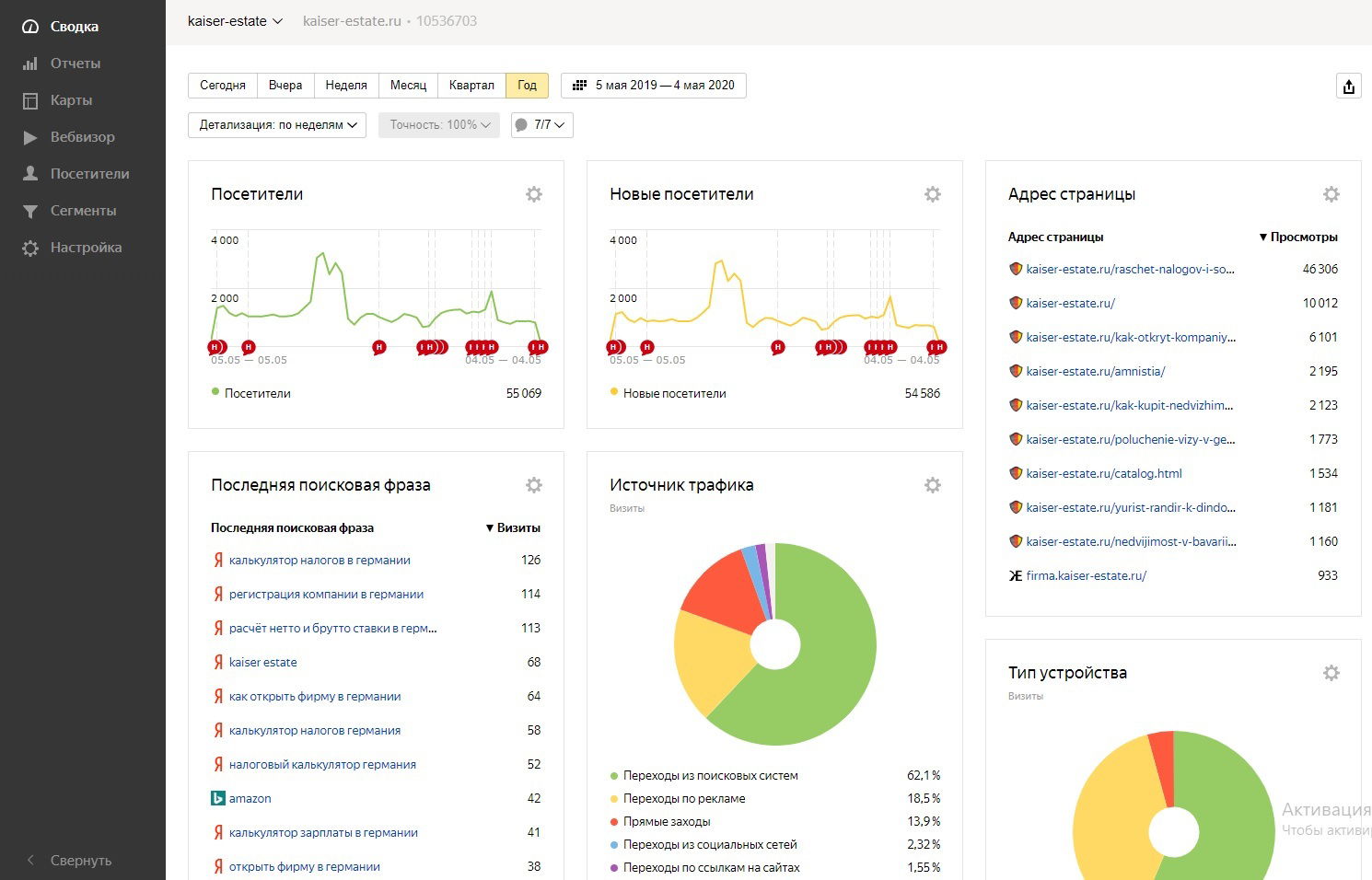Open settings gear of Последняя поисковая фраза widget
The height and width of the screenshot is (880, 1372).
pos(534,485)
